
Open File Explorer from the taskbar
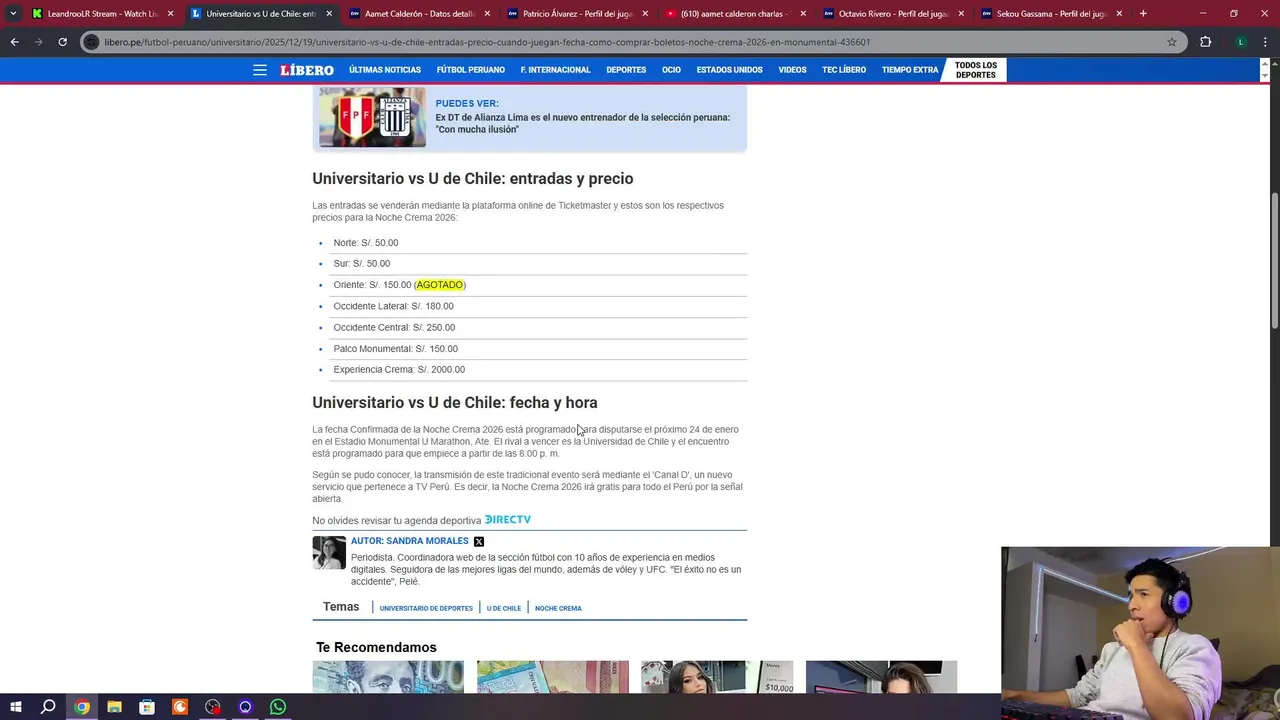[x=114, y=707]
